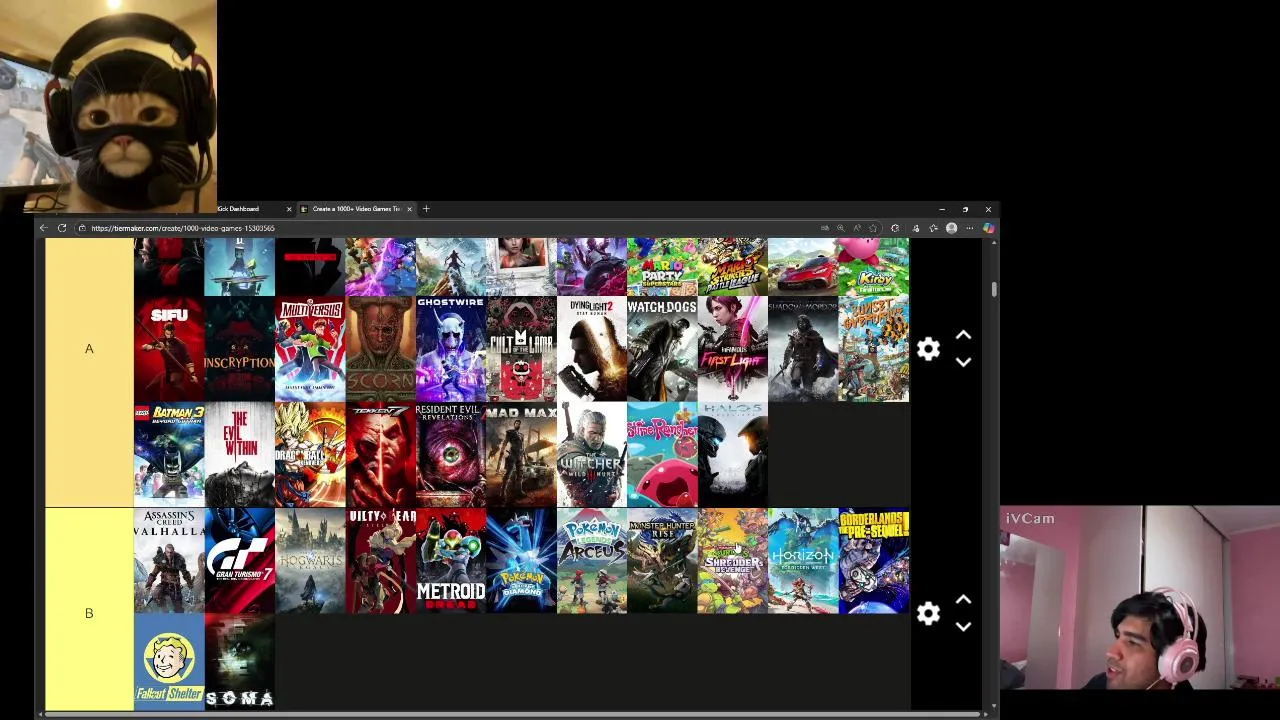
Task: Select the Shadow of Mordor cover
Action: (x=803, y=349)
